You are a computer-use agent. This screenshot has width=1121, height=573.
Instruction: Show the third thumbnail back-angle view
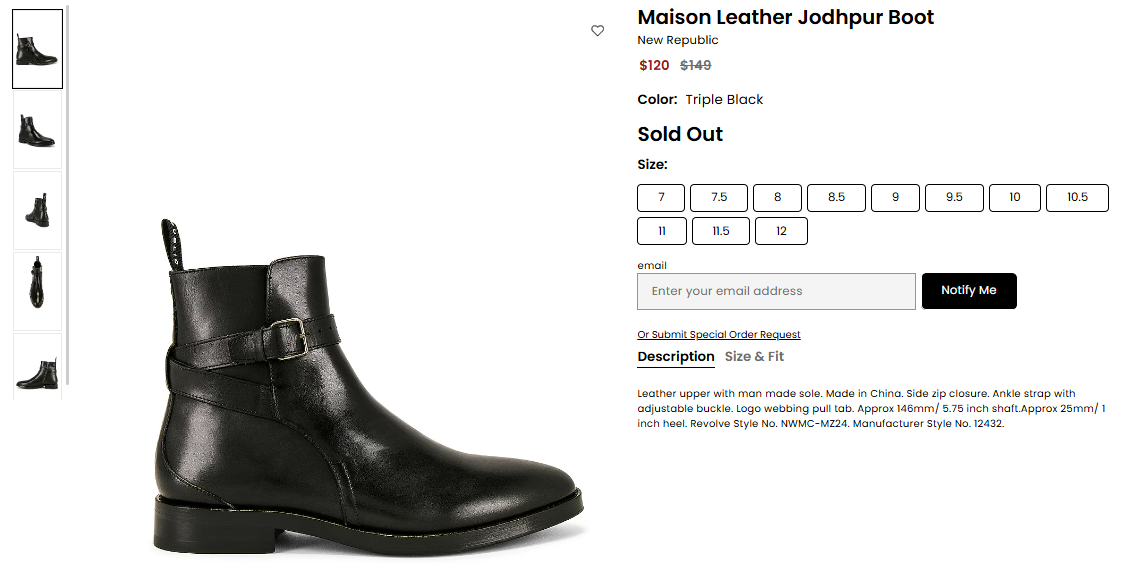point(37,210)
